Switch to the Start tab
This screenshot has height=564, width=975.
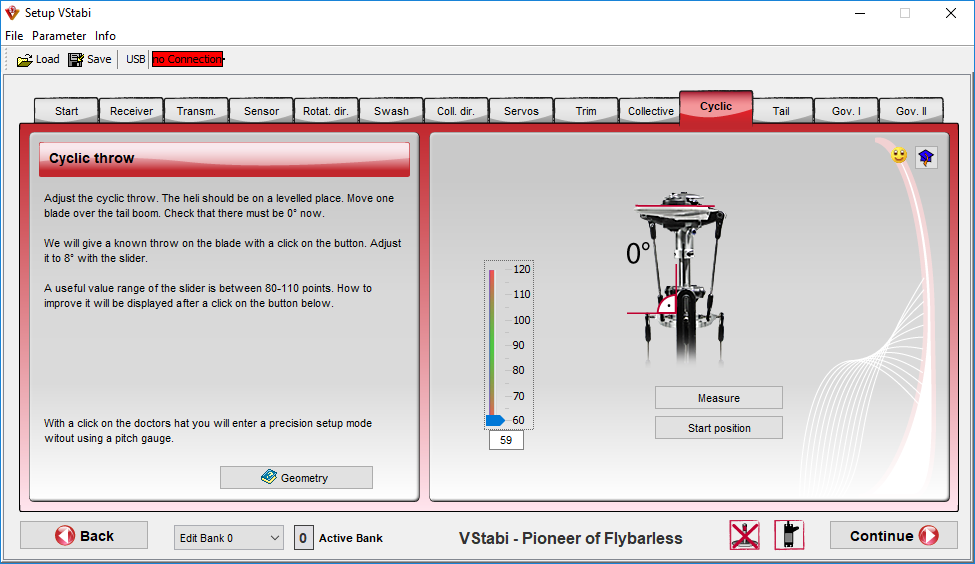(x=67, y=111)
